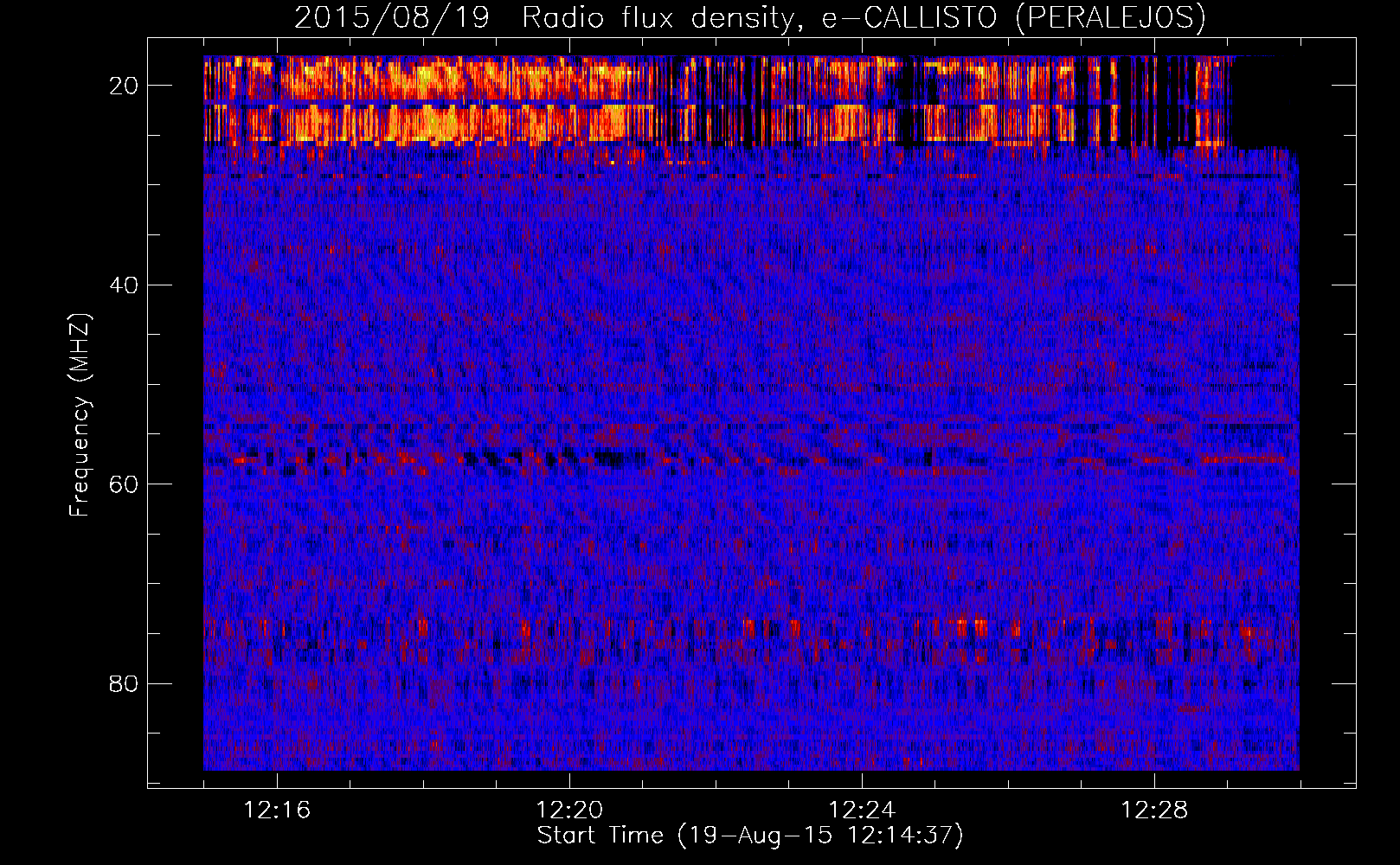Click the 12:24 time tick label
Image resolution: width=1400 pixels, height=865 pixels.
(x=862, y=811)
